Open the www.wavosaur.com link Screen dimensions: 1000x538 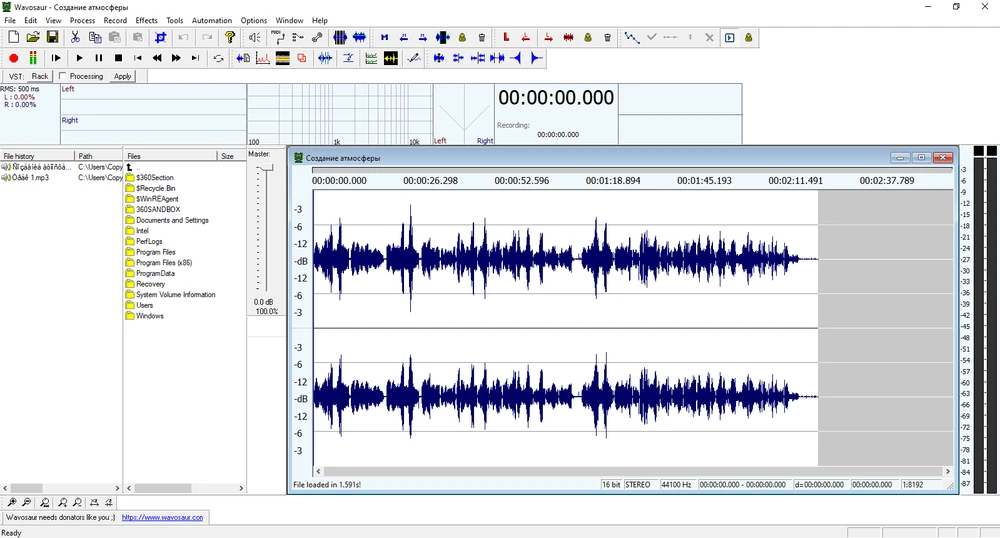click(162, 517)
